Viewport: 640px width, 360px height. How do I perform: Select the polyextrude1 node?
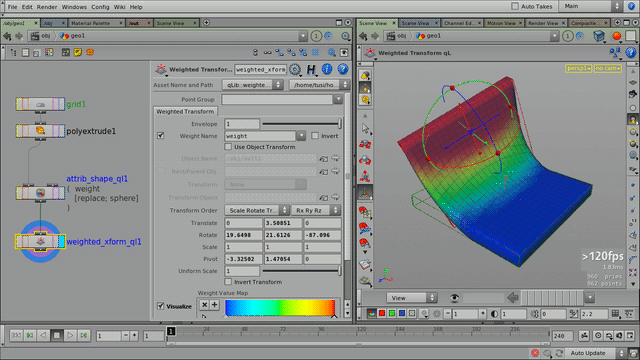[40, 131]
